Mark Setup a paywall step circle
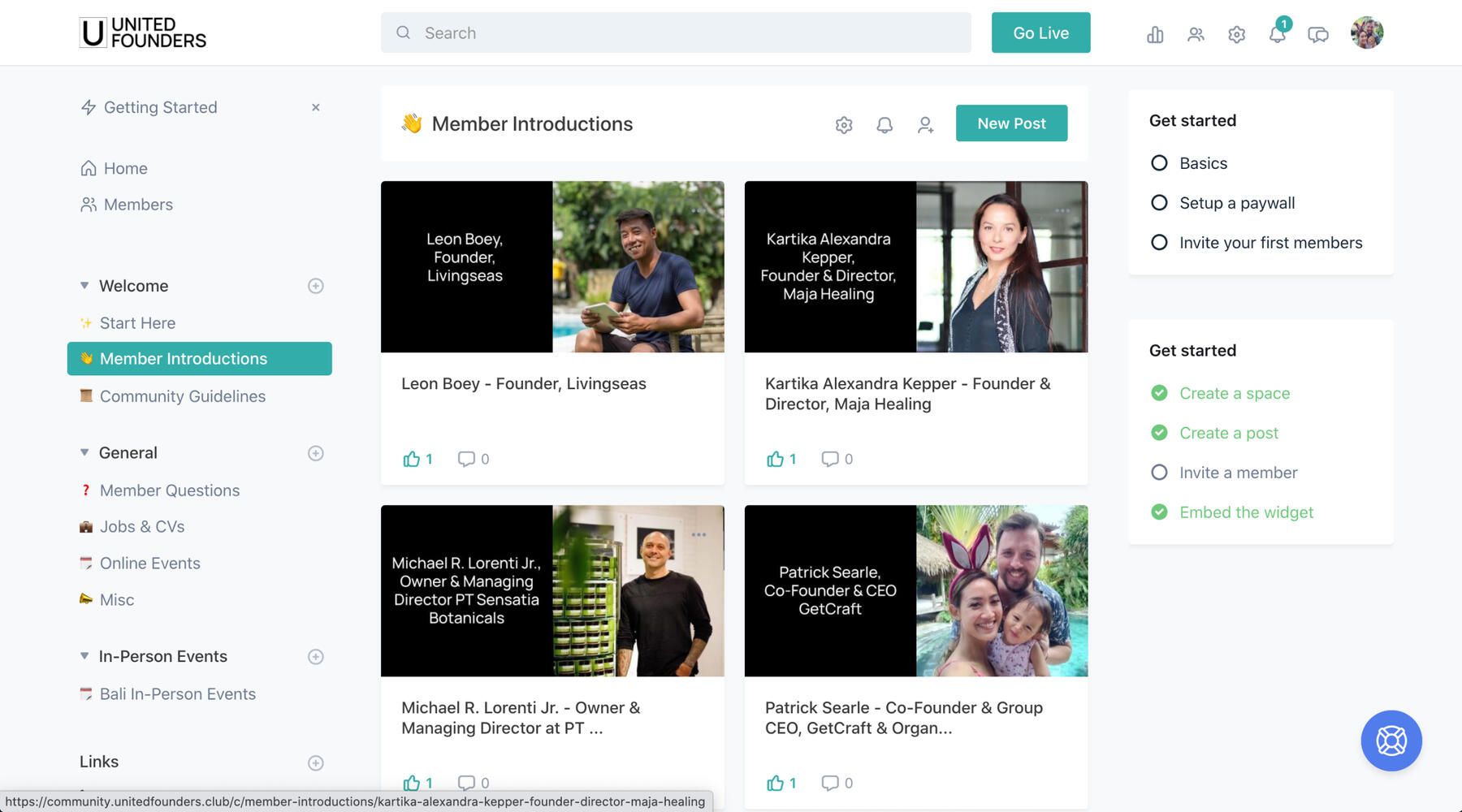This screenshot has width=1462, height=812. [1159, 203]
